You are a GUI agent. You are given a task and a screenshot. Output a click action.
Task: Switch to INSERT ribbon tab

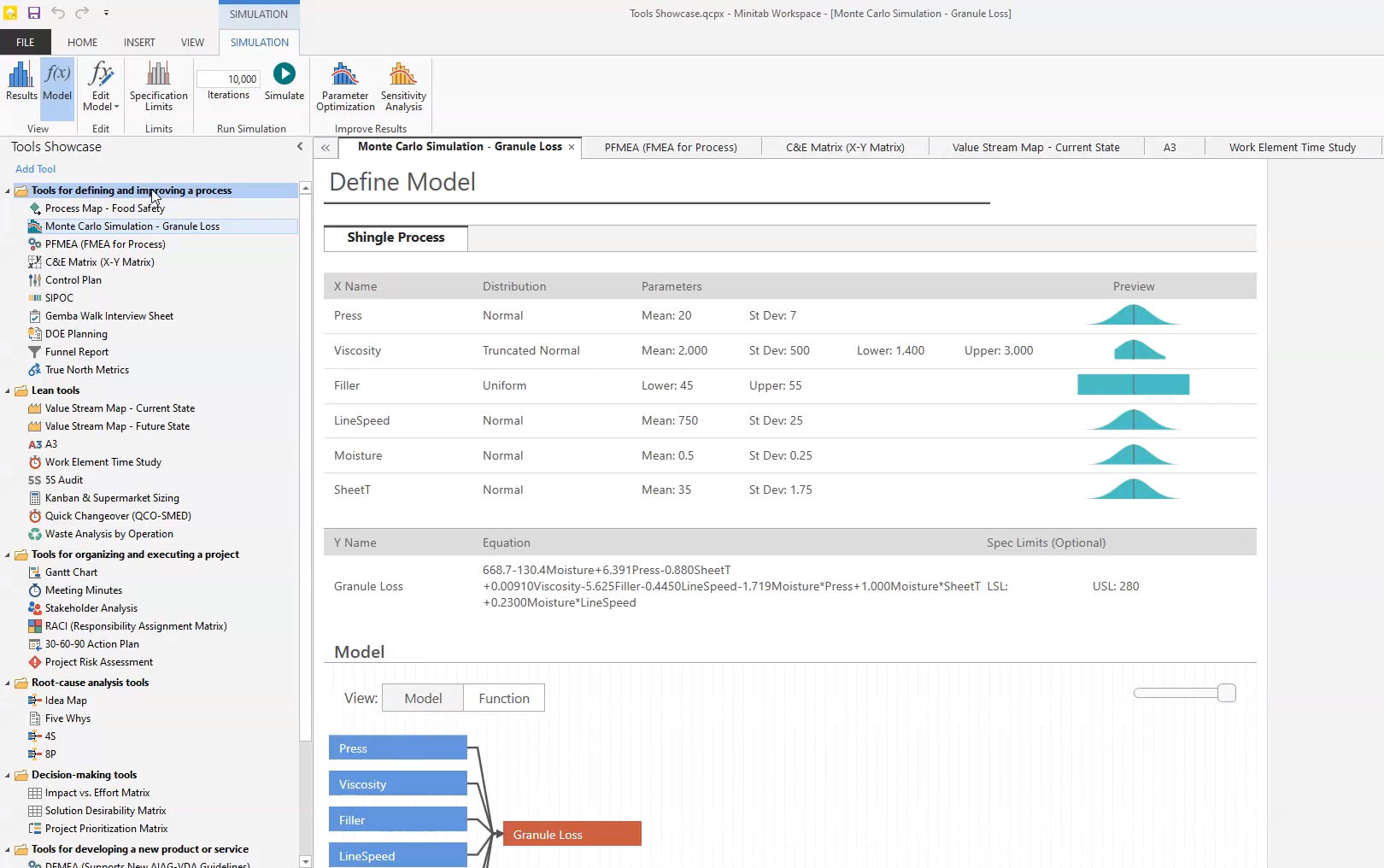(139, 42)
